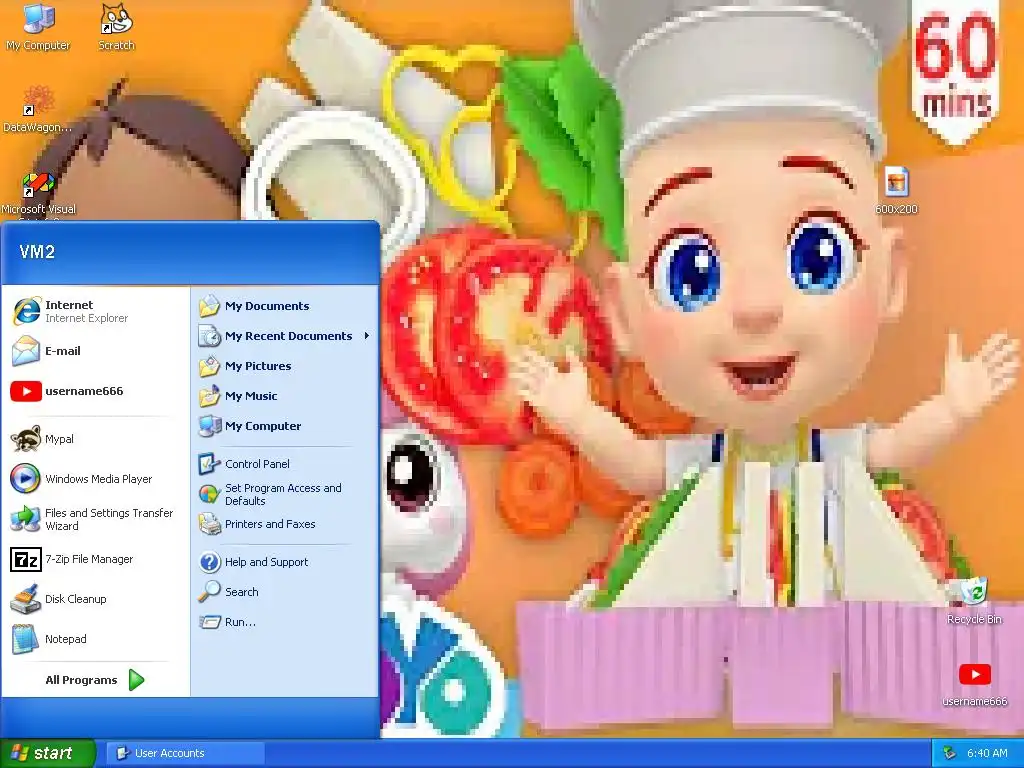Open Printers and Faxes
The height and width of the screenshot is (768, 1024).
285,524
